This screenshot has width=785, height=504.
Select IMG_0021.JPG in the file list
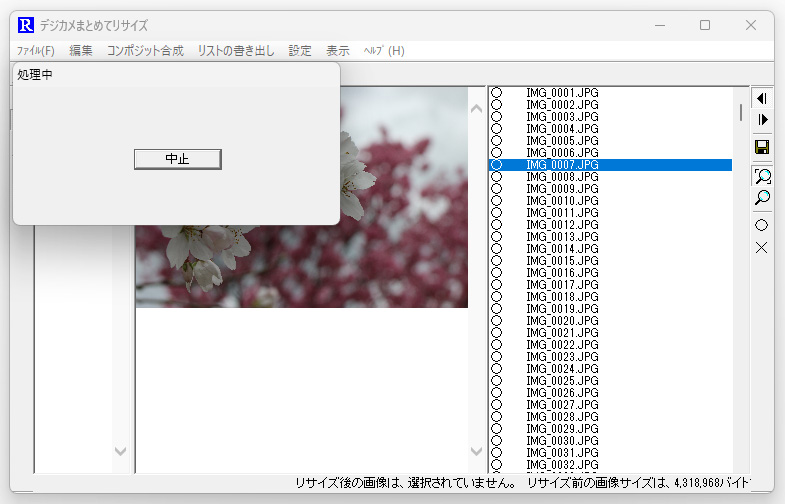click(x=610, y=333)
